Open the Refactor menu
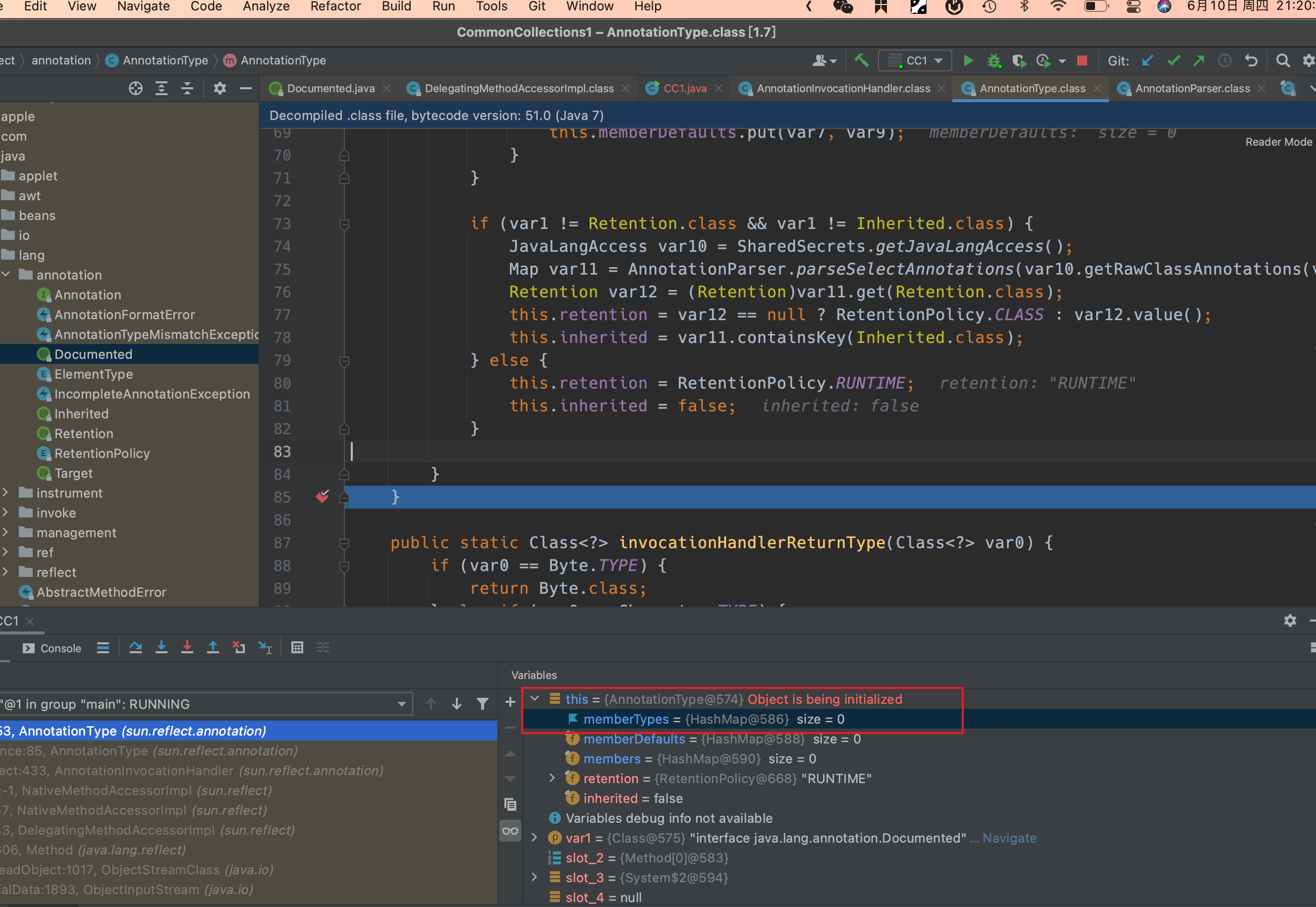This screenshot has height=907, width=1316. point(335,7)
